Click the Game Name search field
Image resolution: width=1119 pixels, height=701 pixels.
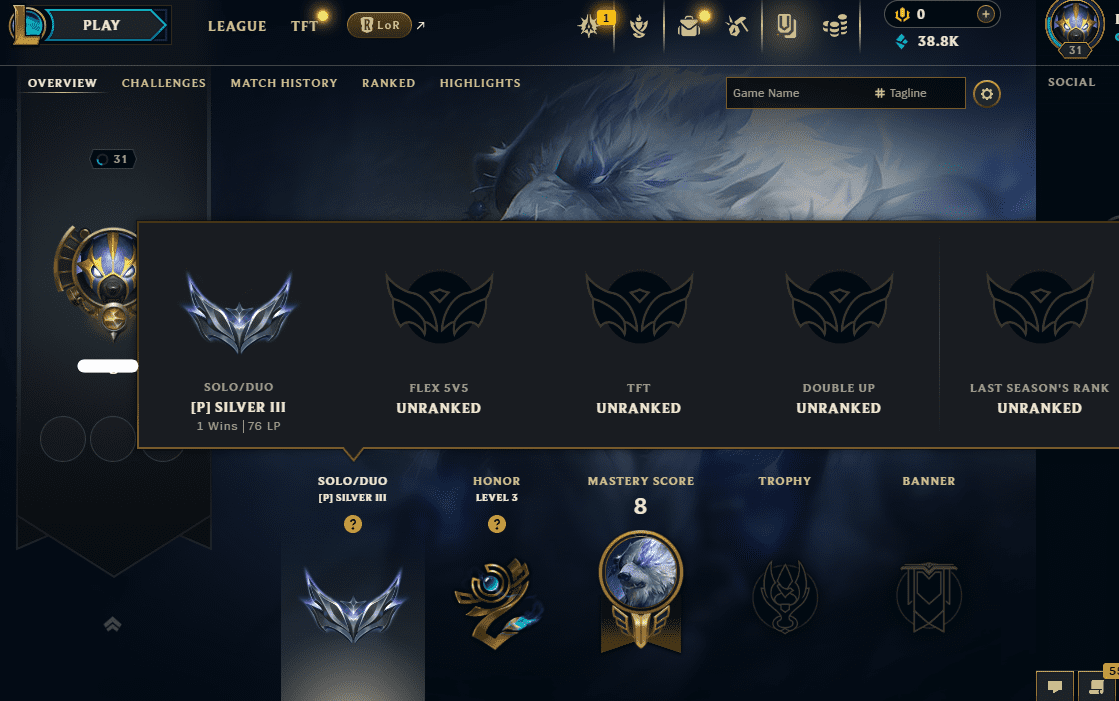click(x=796, y=93)
